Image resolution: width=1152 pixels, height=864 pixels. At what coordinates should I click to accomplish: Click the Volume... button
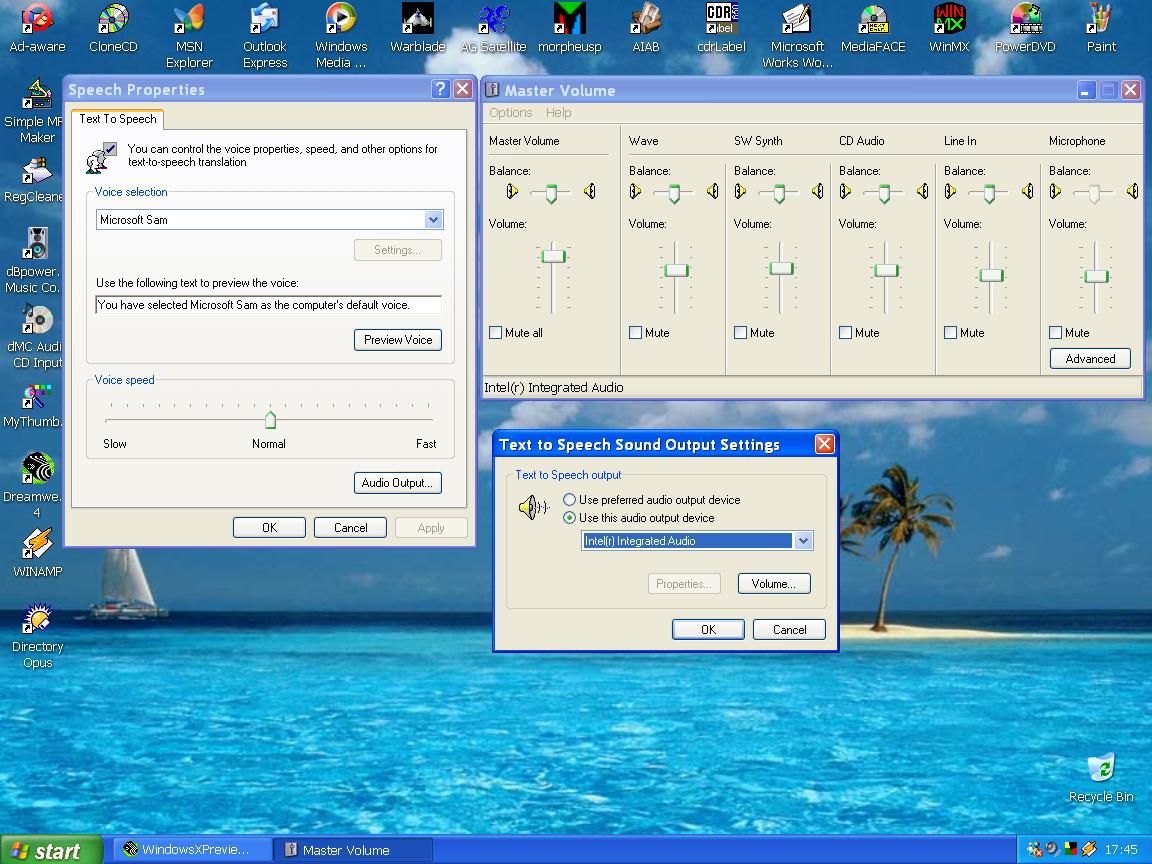(773, 584)
